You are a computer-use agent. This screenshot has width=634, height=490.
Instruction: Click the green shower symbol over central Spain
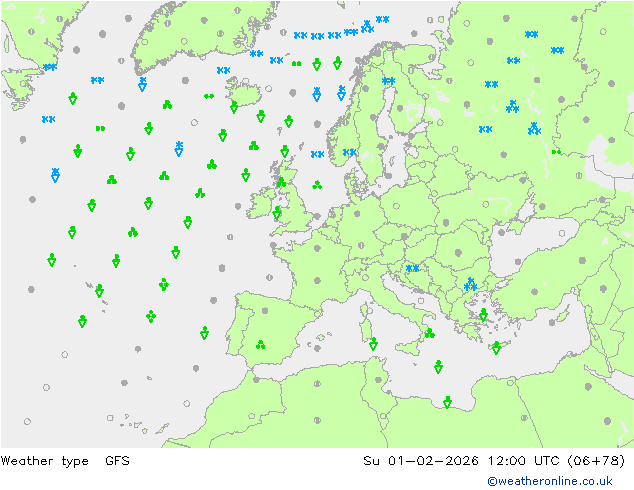(261, 345)
